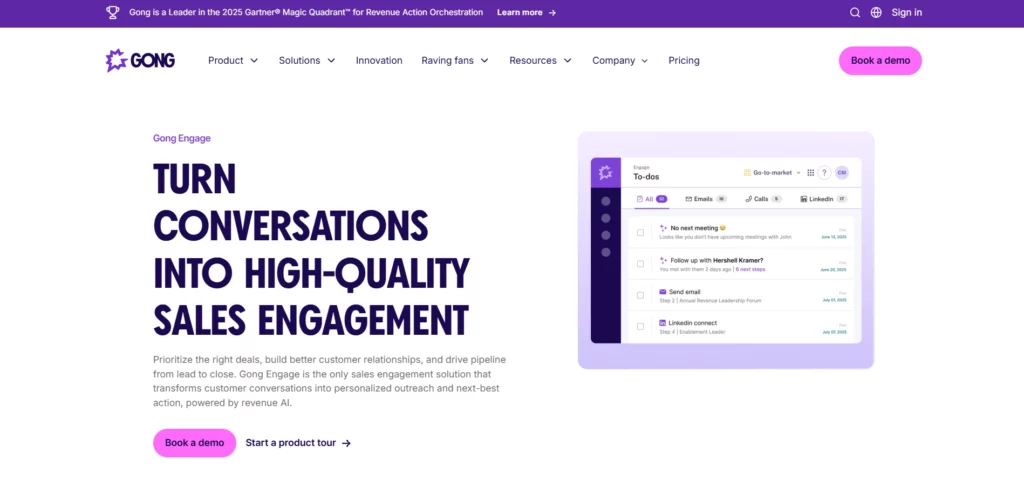This screenshot has height=493, width=1024.
Task: Click the pink Book a demo button in the header
Action: point(880,61)
